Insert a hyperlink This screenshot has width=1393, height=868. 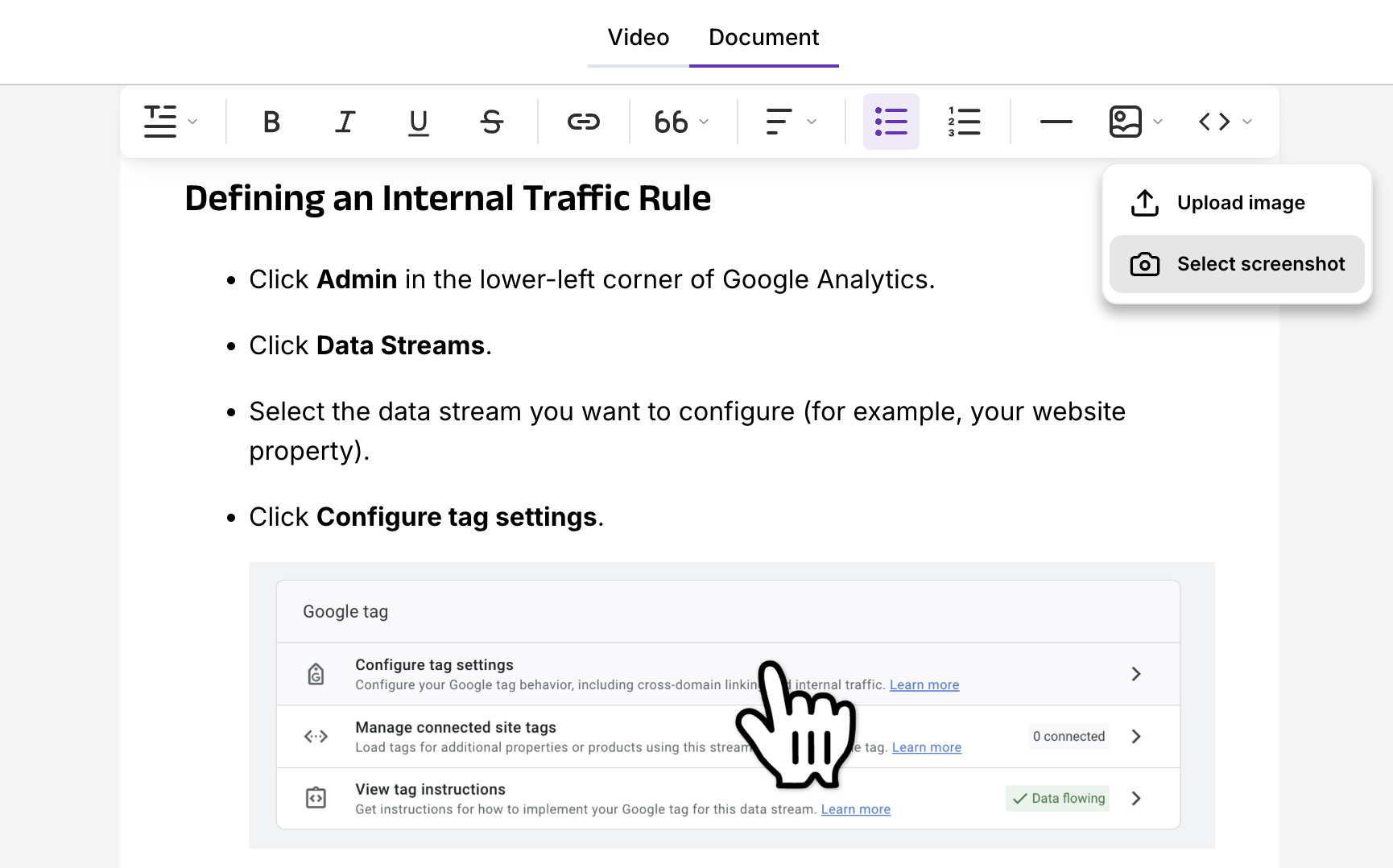[583, 122]
